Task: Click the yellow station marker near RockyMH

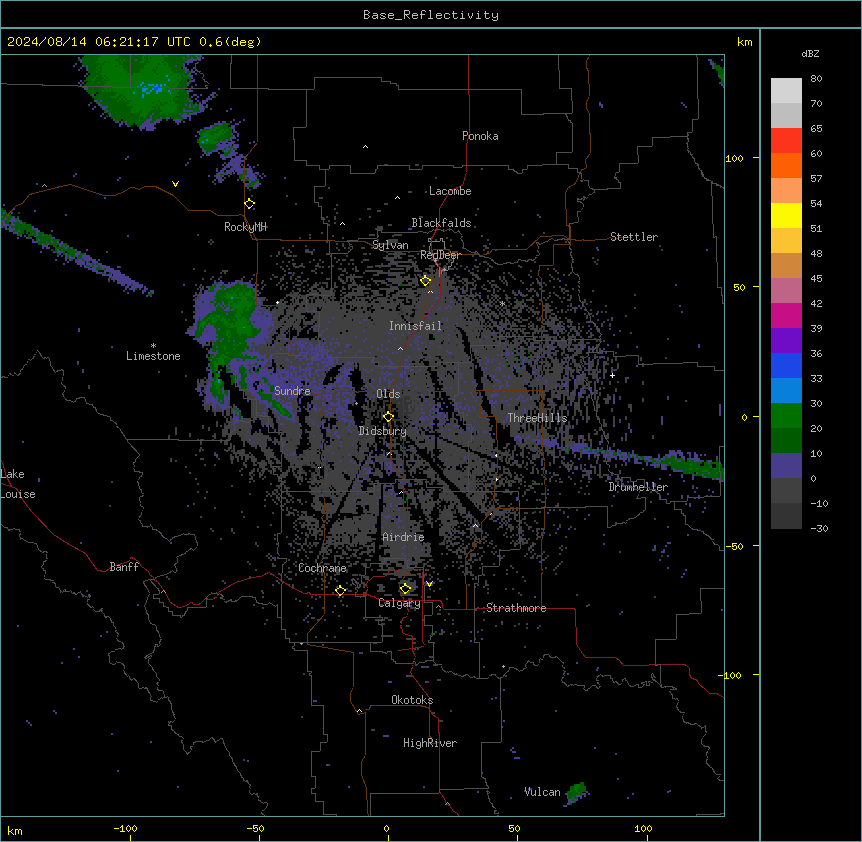Action: point(250,204)
